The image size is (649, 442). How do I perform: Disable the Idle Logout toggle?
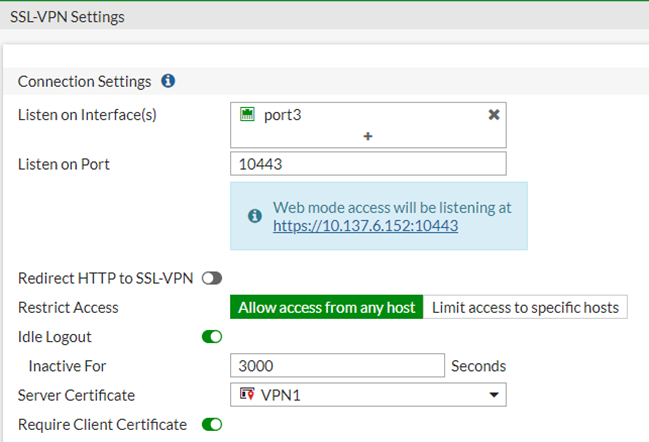pos(211,337)
